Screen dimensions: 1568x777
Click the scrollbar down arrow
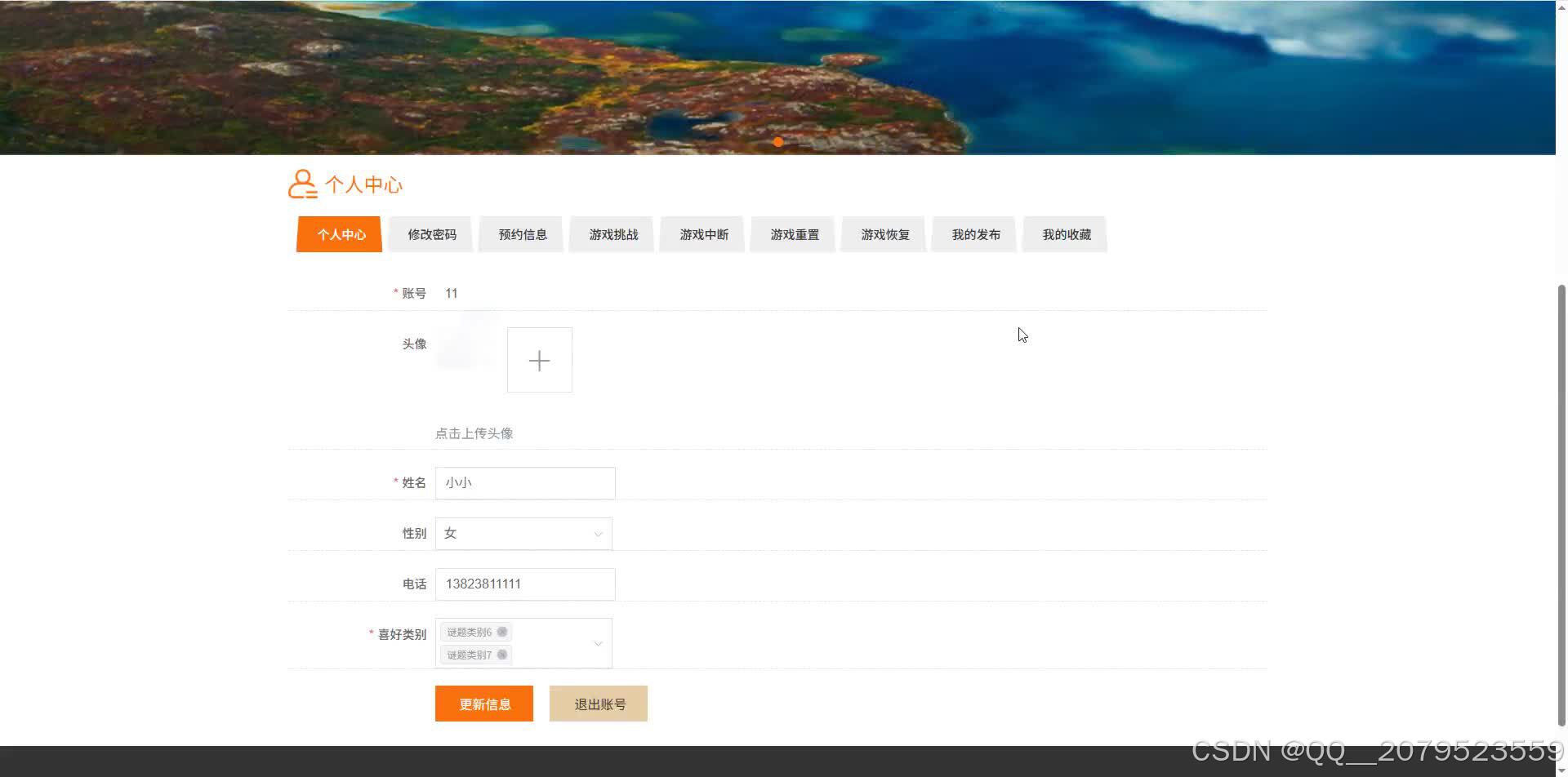point(1561,768)
